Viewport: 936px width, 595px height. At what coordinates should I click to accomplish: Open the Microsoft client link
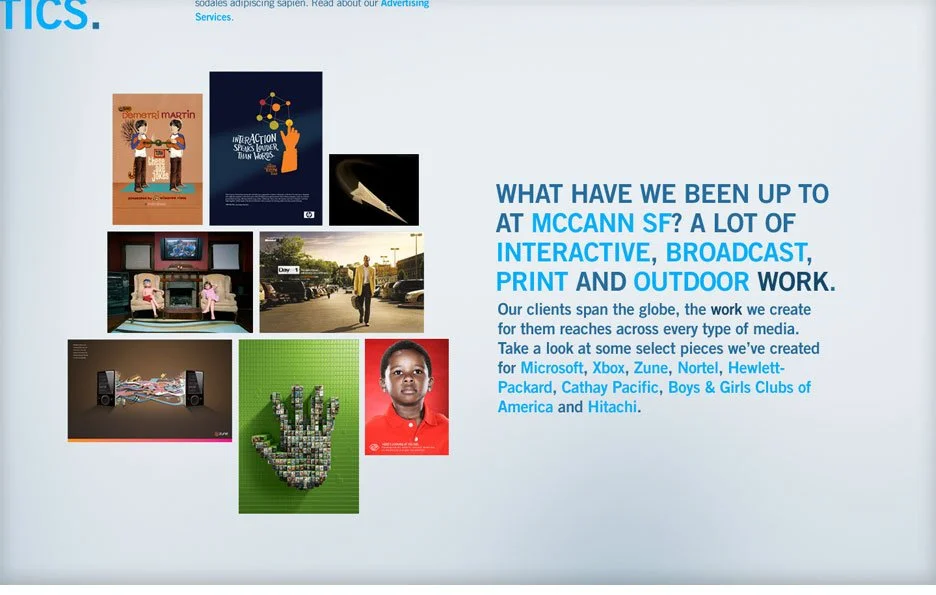552,368
